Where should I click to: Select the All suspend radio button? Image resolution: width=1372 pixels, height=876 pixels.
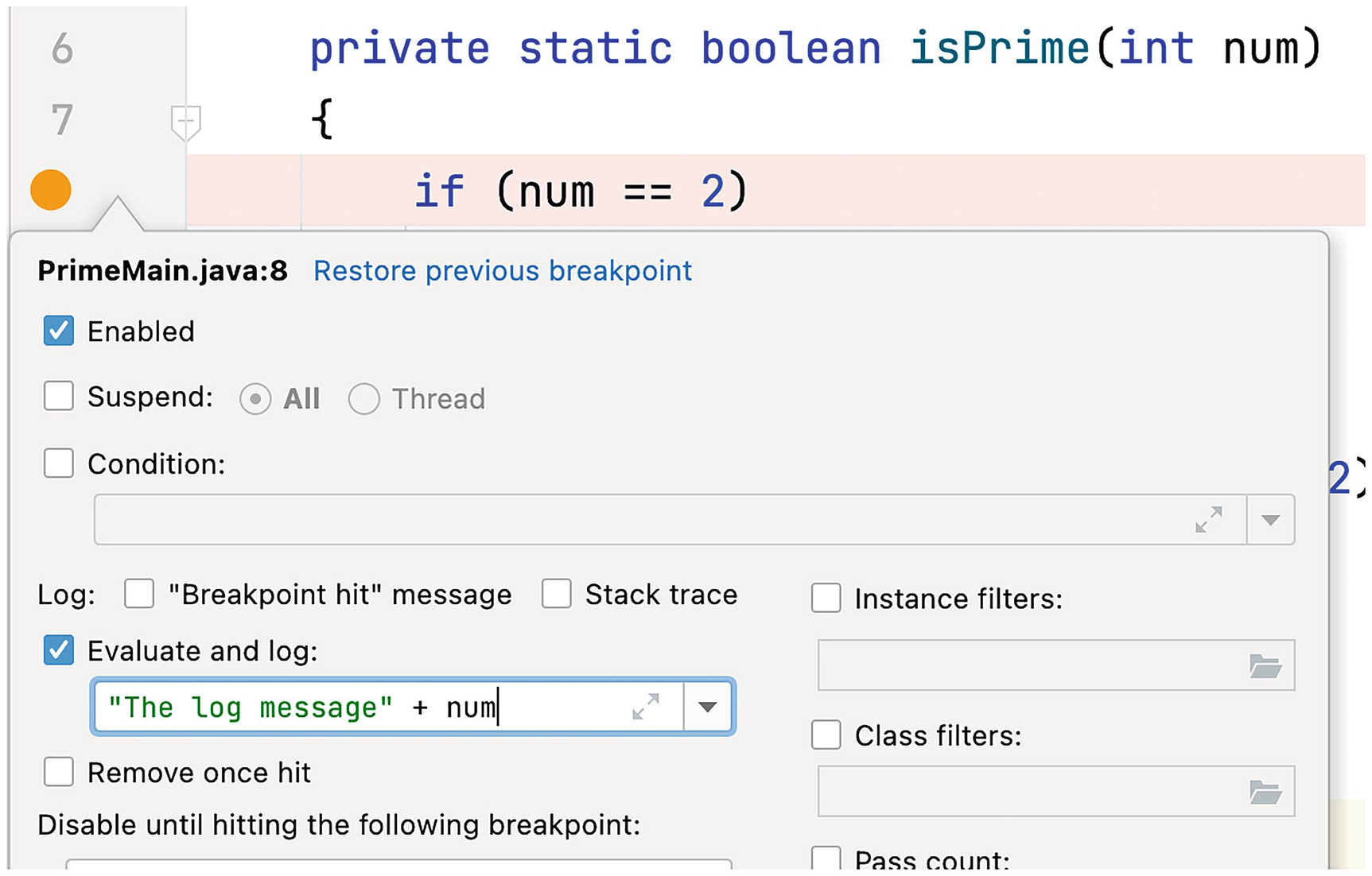(x=255, y=399)
